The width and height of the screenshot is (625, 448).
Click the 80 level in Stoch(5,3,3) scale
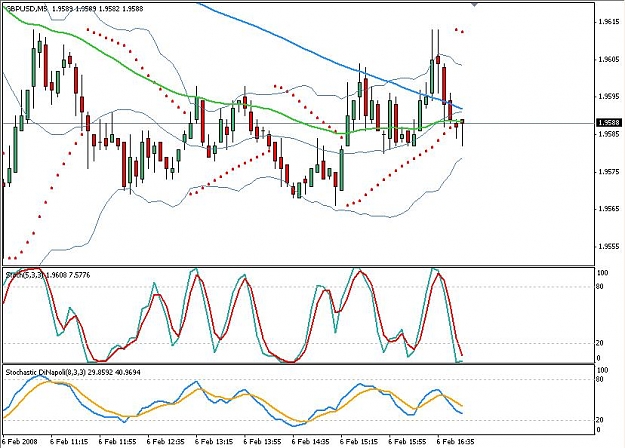pos(601,287)
